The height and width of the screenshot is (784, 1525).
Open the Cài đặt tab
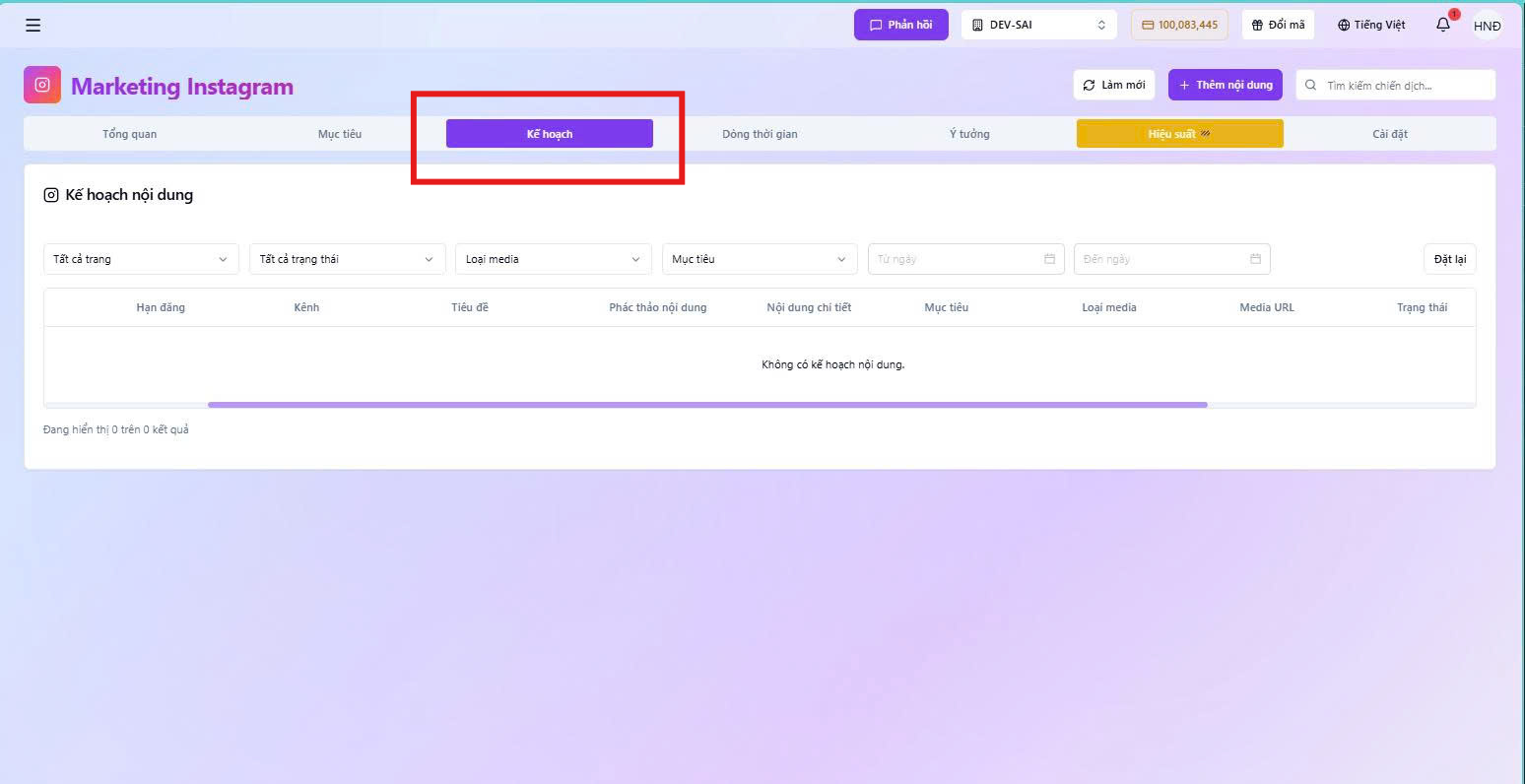click(1390, 134)
